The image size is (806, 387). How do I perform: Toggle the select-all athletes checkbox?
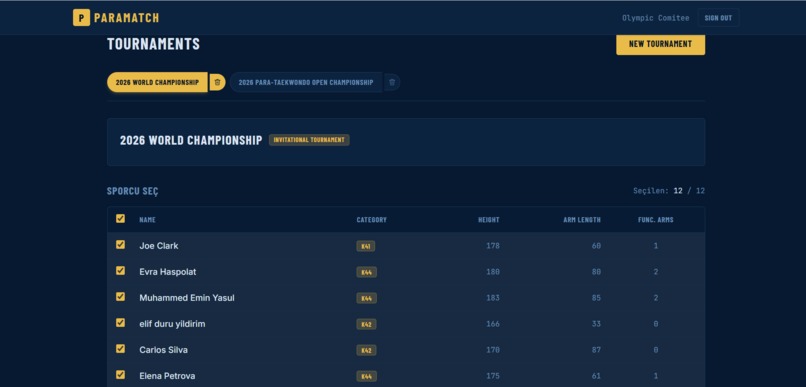[120, 219]
